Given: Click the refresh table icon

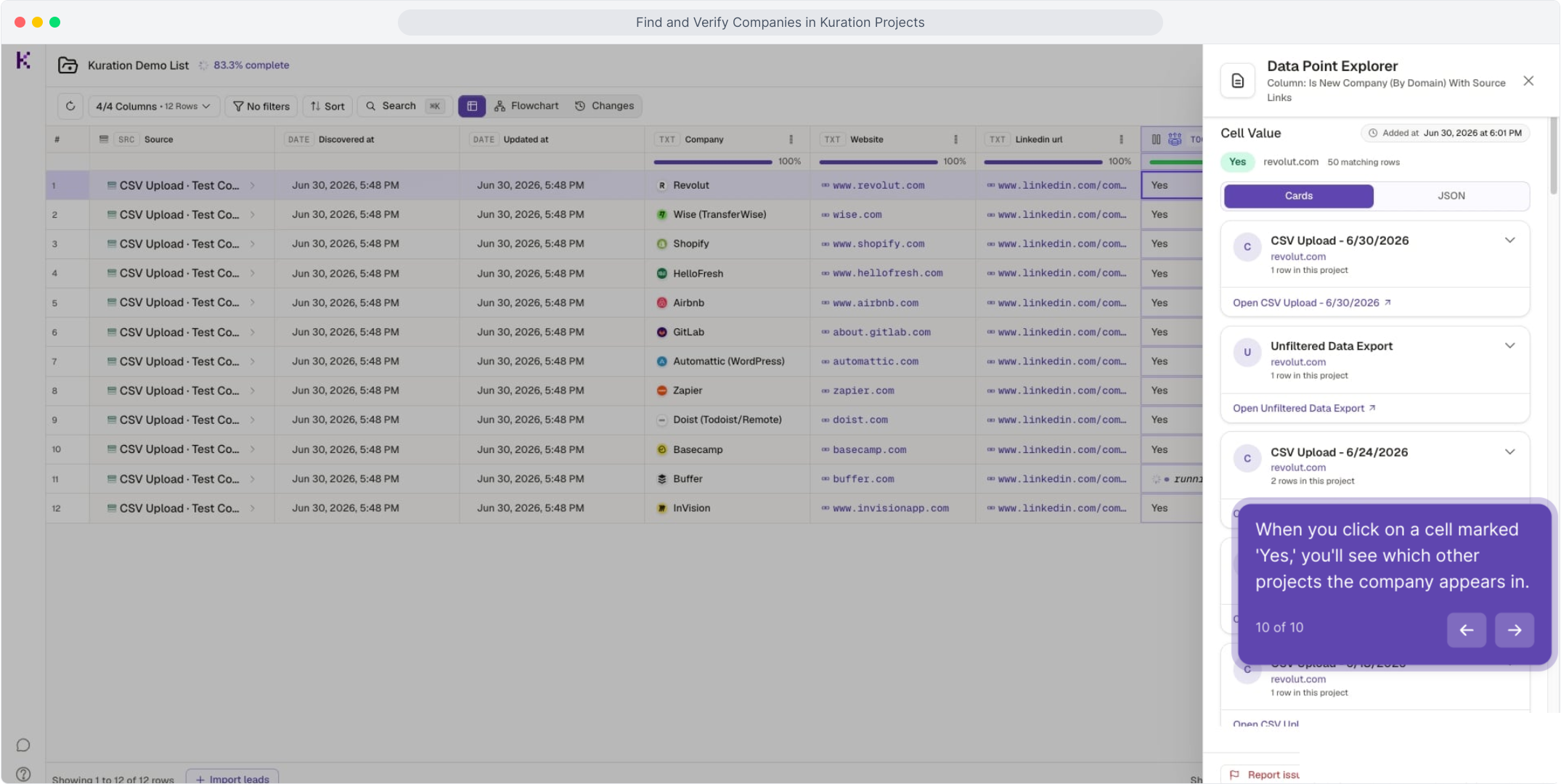Looking at the screenshot, I should (x=70, y=106).
